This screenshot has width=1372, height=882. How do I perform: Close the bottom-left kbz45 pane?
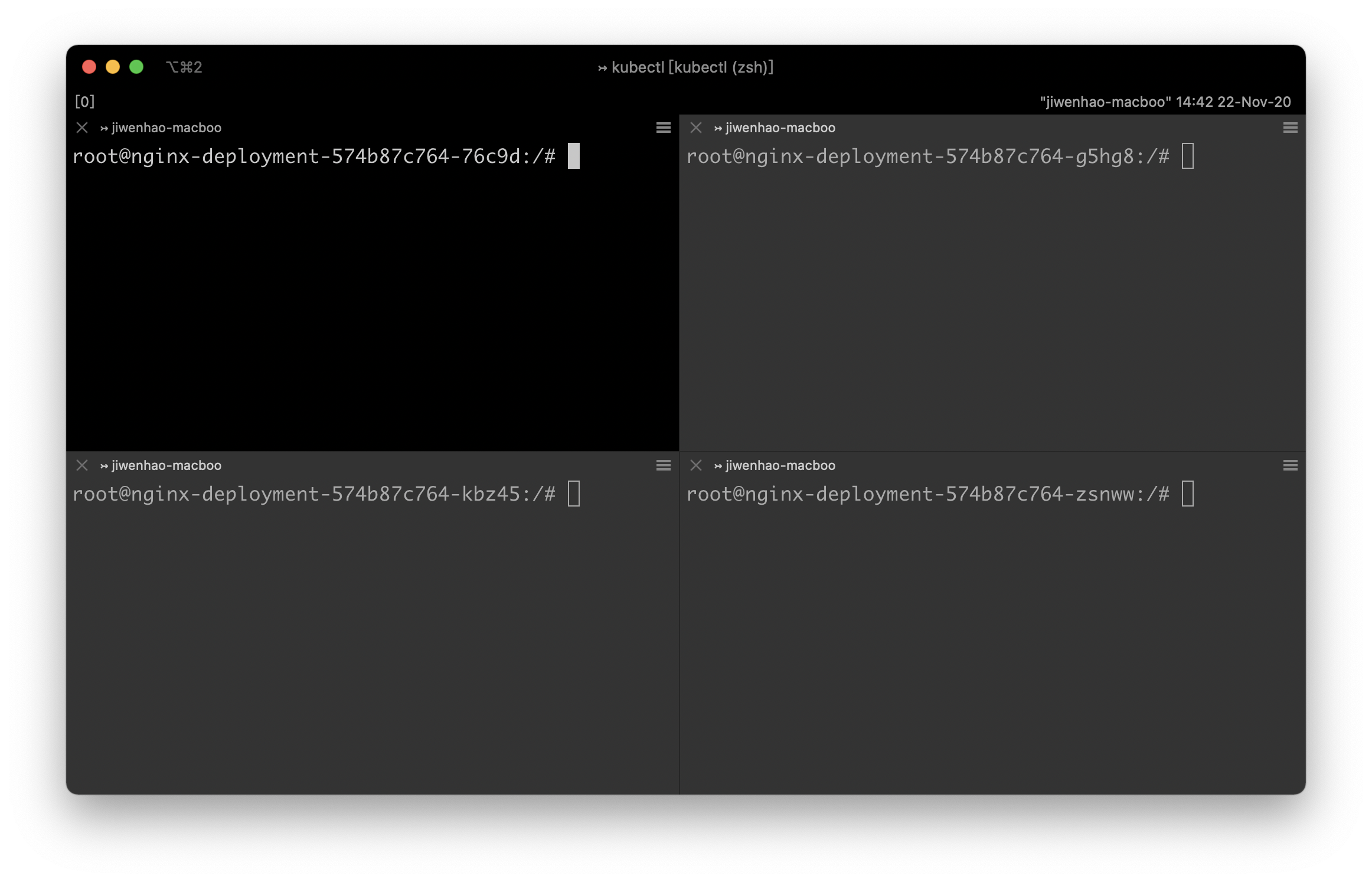point(82,465)
